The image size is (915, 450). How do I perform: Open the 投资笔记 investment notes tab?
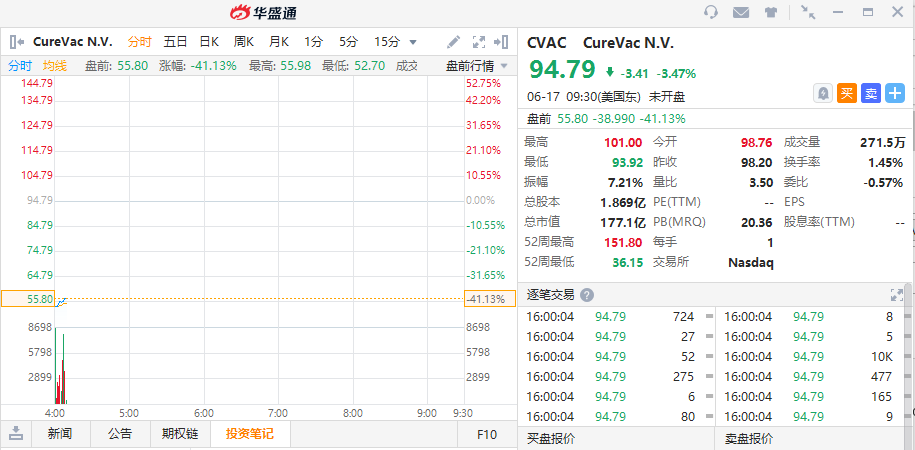[x=250, y=434]
